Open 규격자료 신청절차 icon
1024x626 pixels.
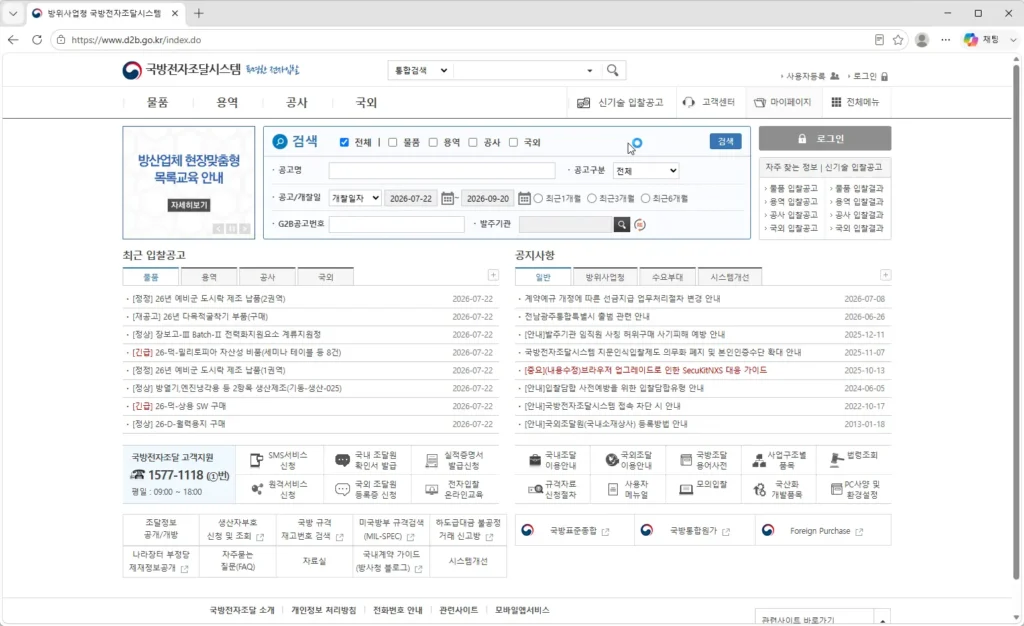coord(535,489)
